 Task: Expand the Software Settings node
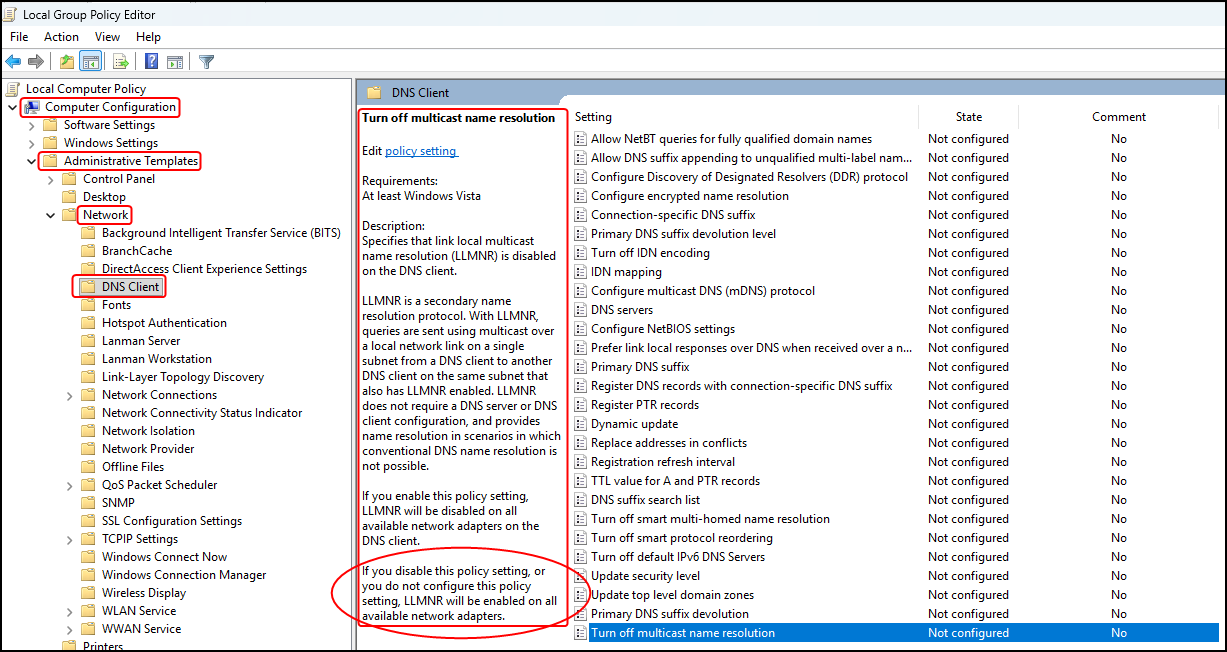(32, 125)
